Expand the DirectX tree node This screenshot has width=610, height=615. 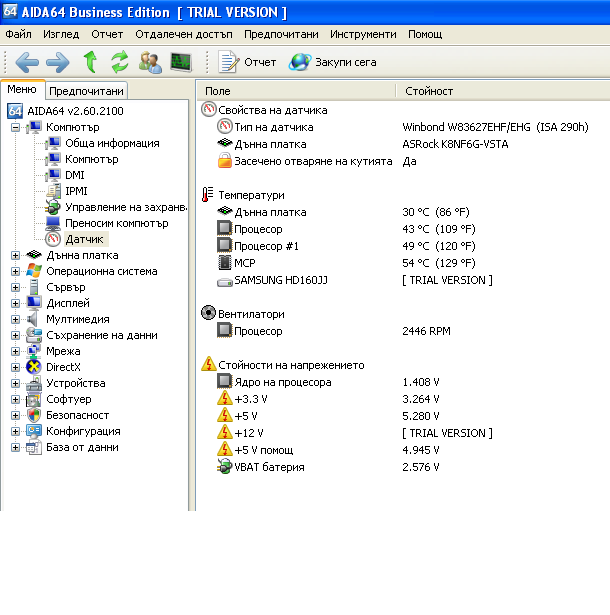(15, 368)
